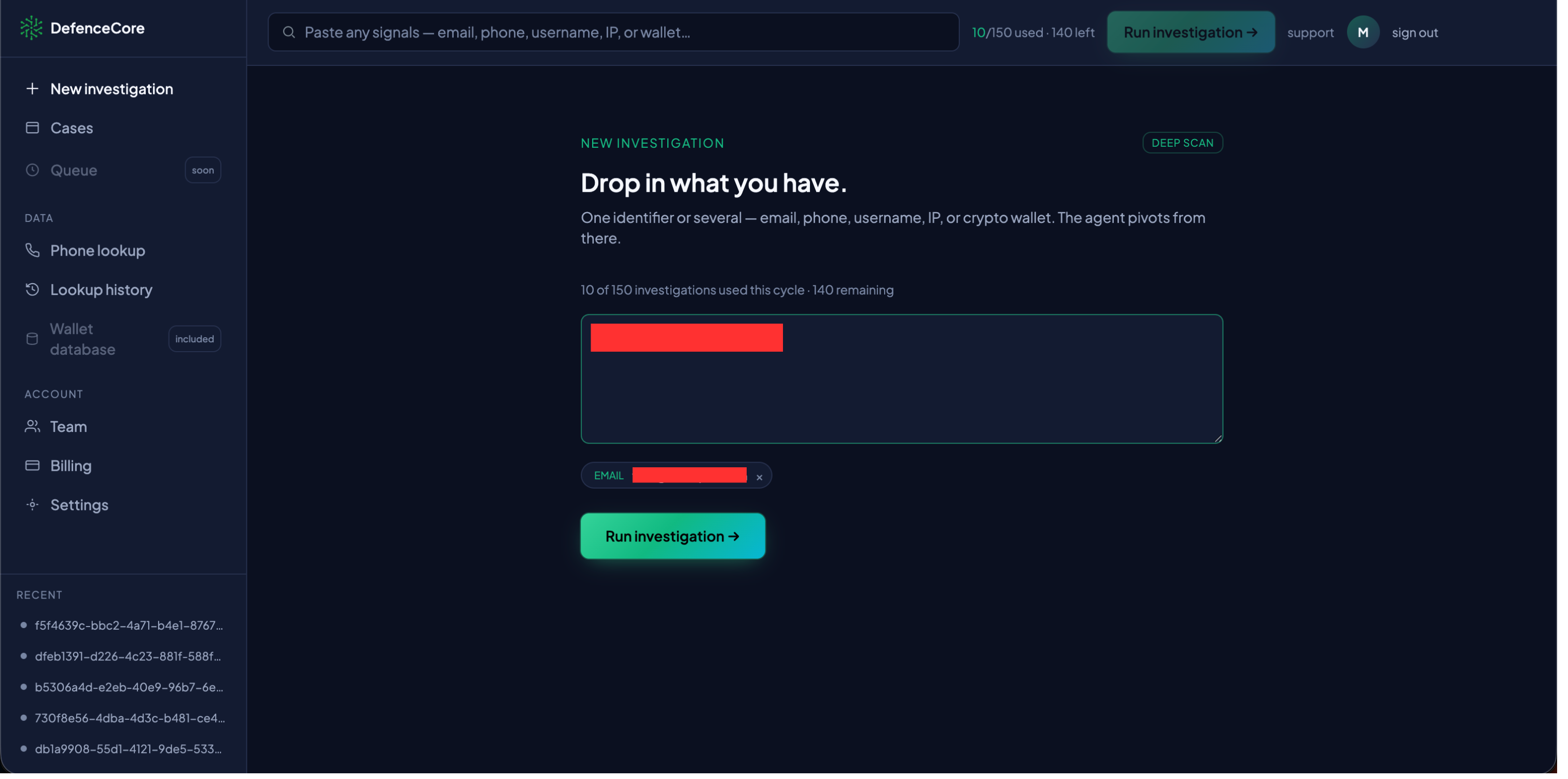Click the 'Drop in what you have.' heading
Screen dimensions: 1568x779
718,184
